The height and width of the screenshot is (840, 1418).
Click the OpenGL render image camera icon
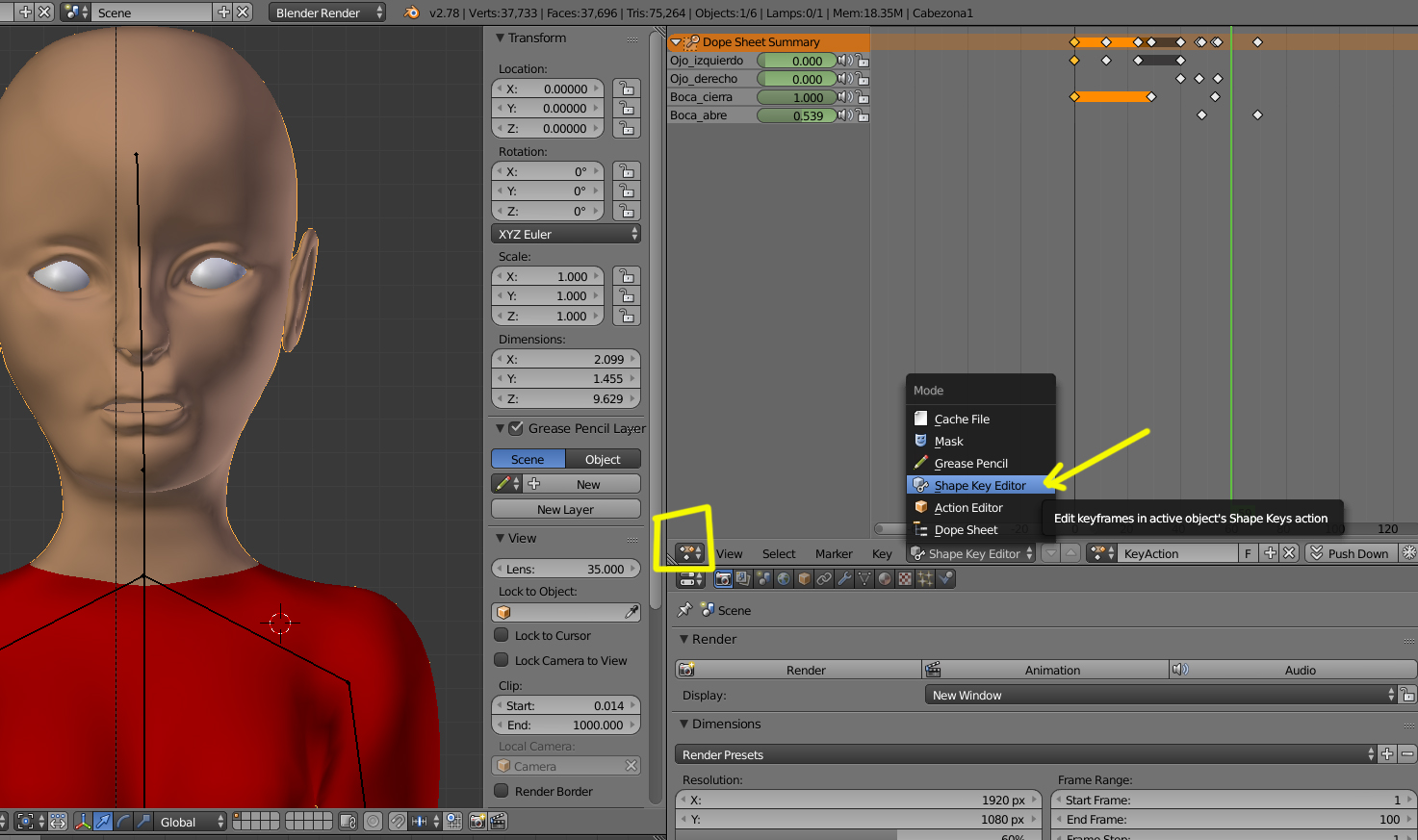click(477, 821)
